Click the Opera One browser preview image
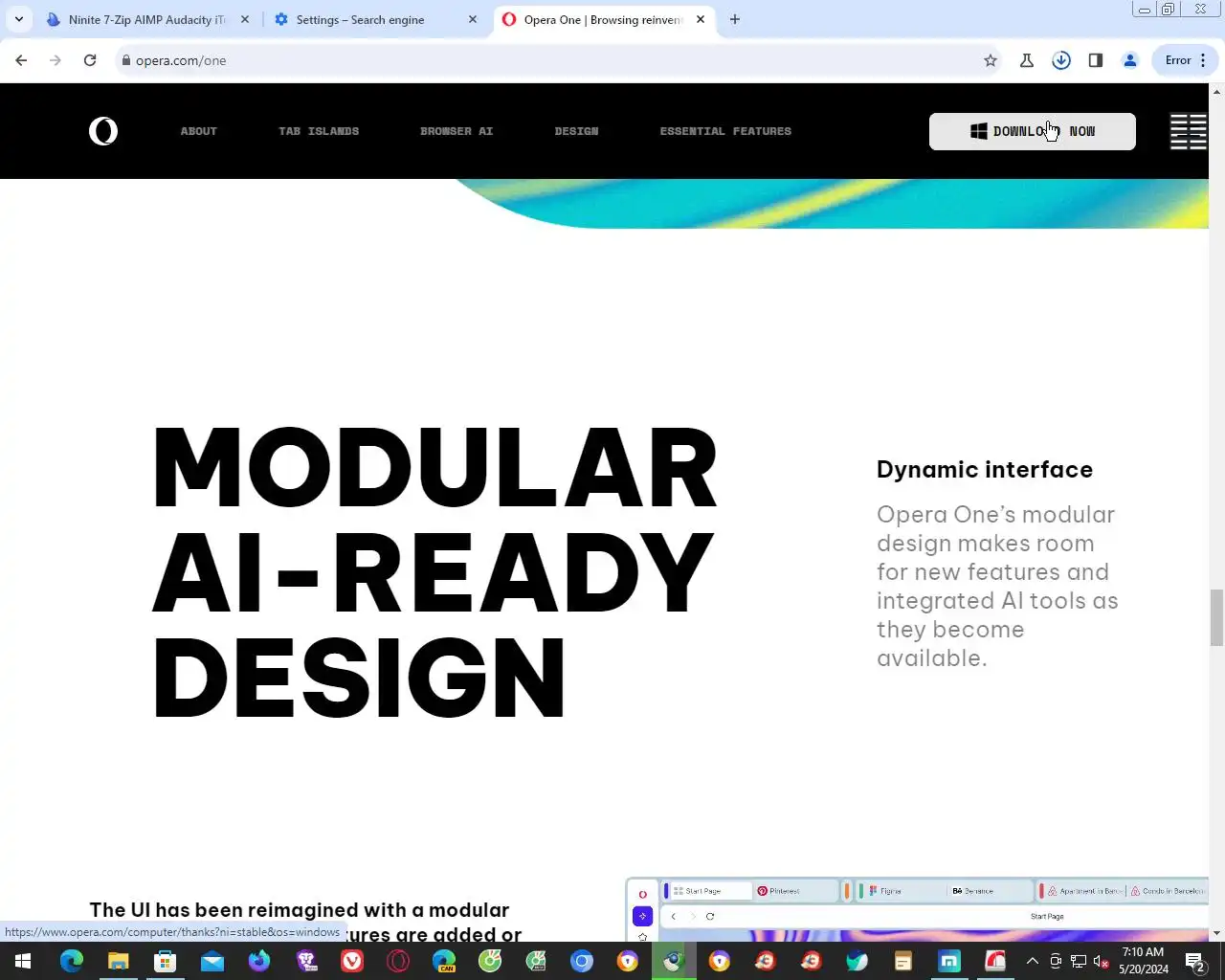The image size is (1225, 980). point(918,909)
